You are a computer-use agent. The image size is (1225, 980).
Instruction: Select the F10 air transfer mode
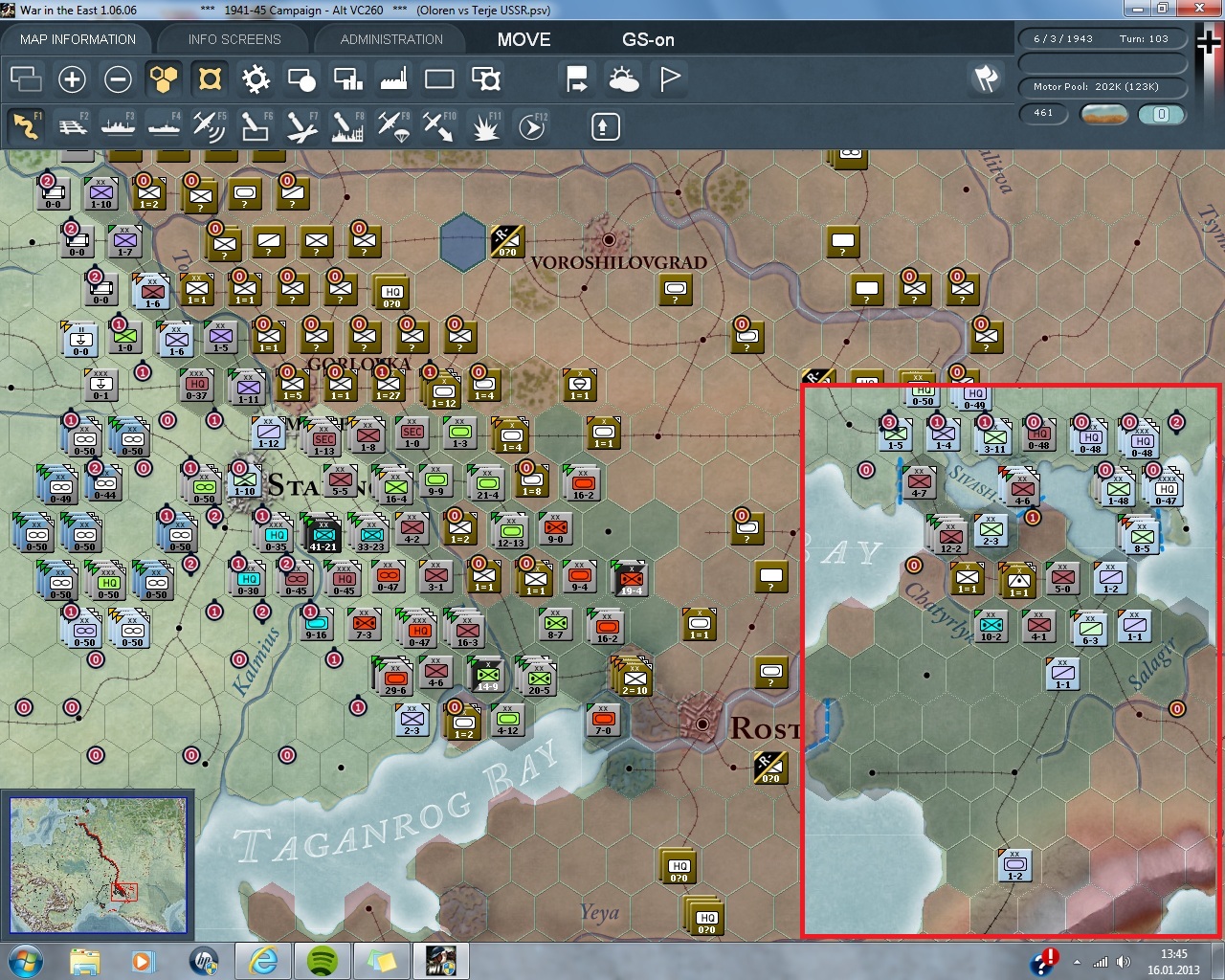pos(439,126)
